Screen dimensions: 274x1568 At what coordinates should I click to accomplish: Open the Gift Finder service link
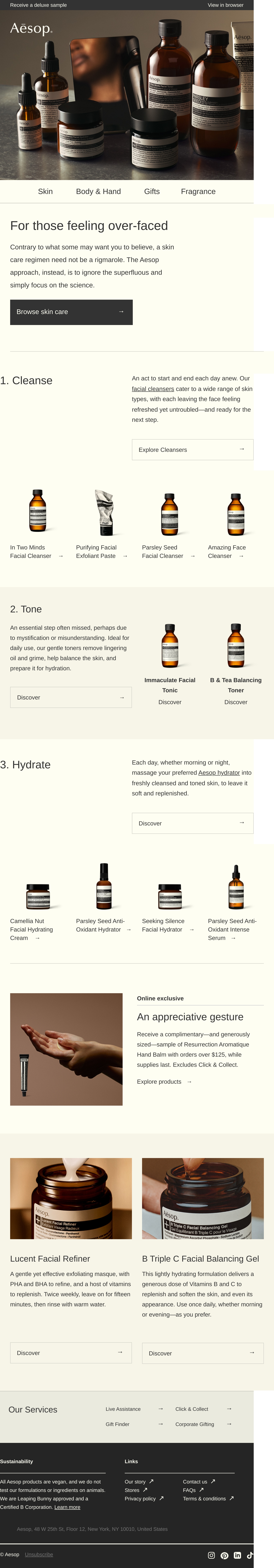pyautogui.click(x=118, y=1424)
